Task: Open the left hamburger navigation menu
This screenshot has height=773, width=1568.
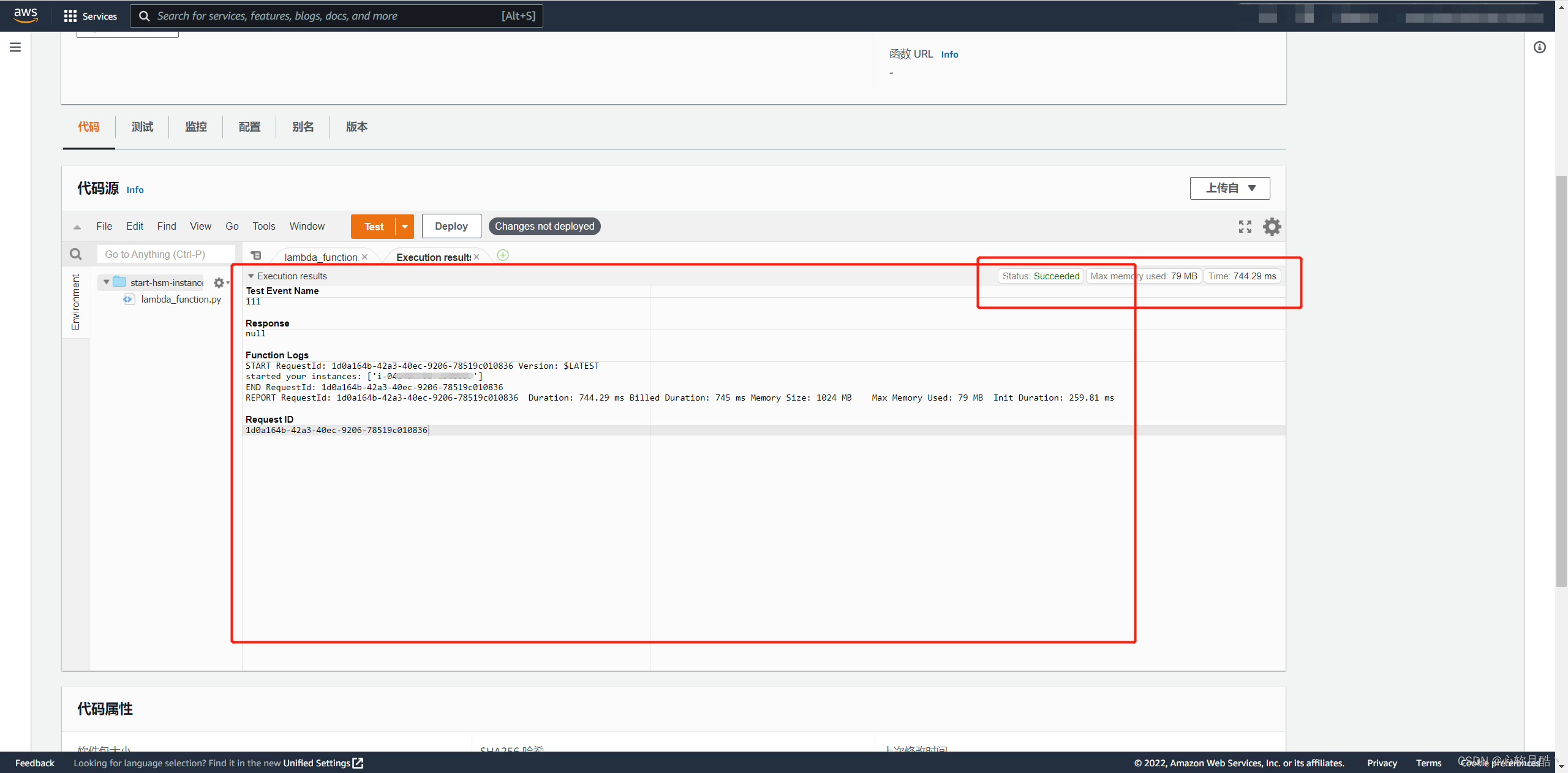Action: [15, 47]
